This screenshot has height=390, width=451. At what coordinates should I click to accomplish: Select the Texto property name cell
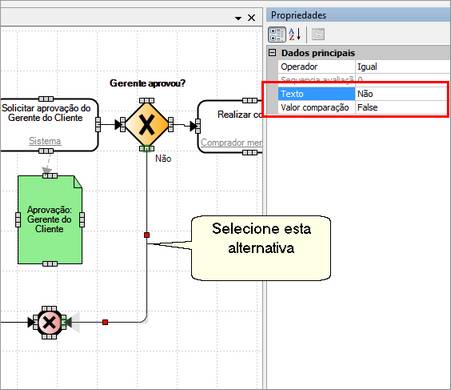(x=316, y=94)
